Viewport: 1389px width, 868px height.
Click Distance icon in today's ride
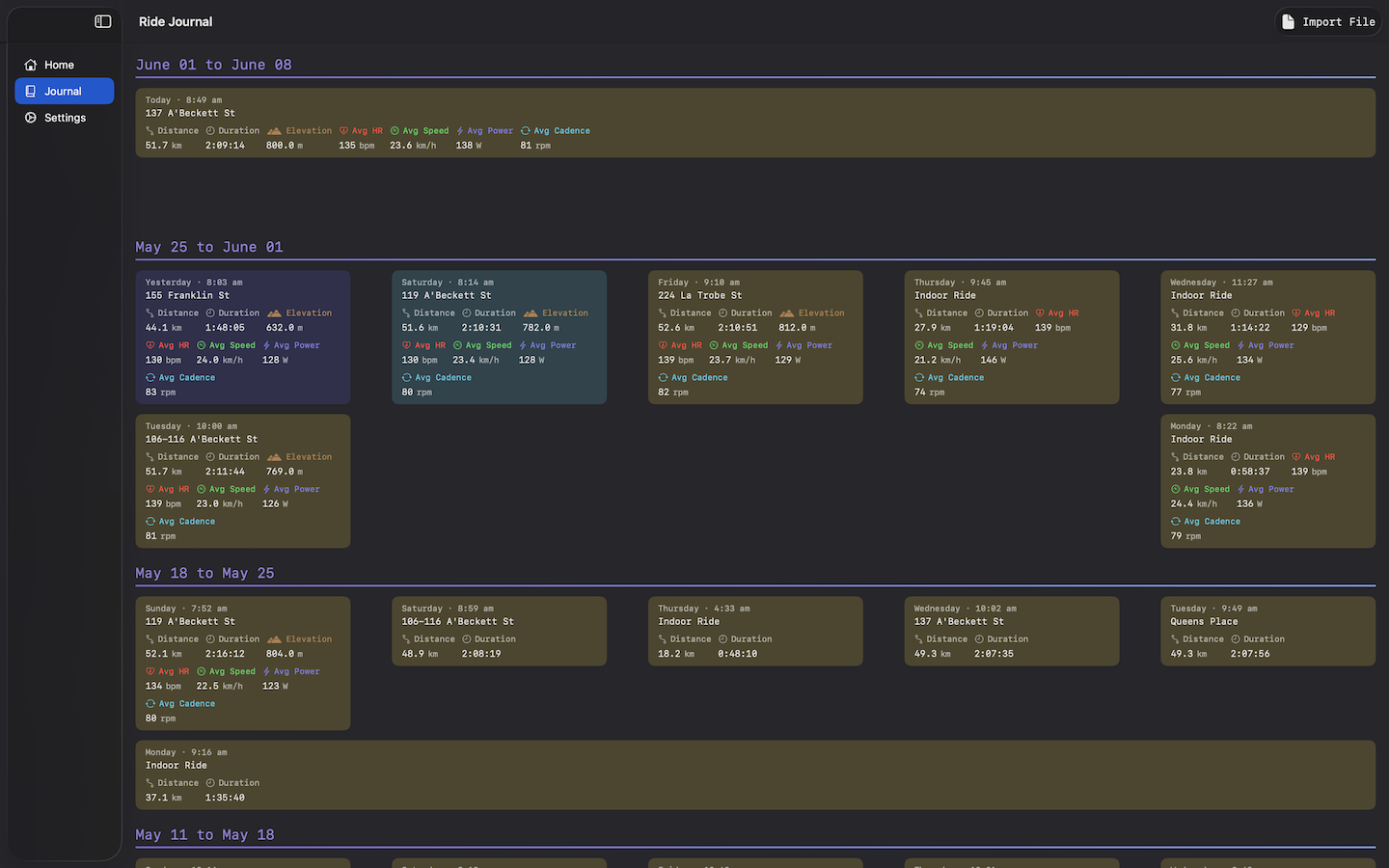coord(150,130)
